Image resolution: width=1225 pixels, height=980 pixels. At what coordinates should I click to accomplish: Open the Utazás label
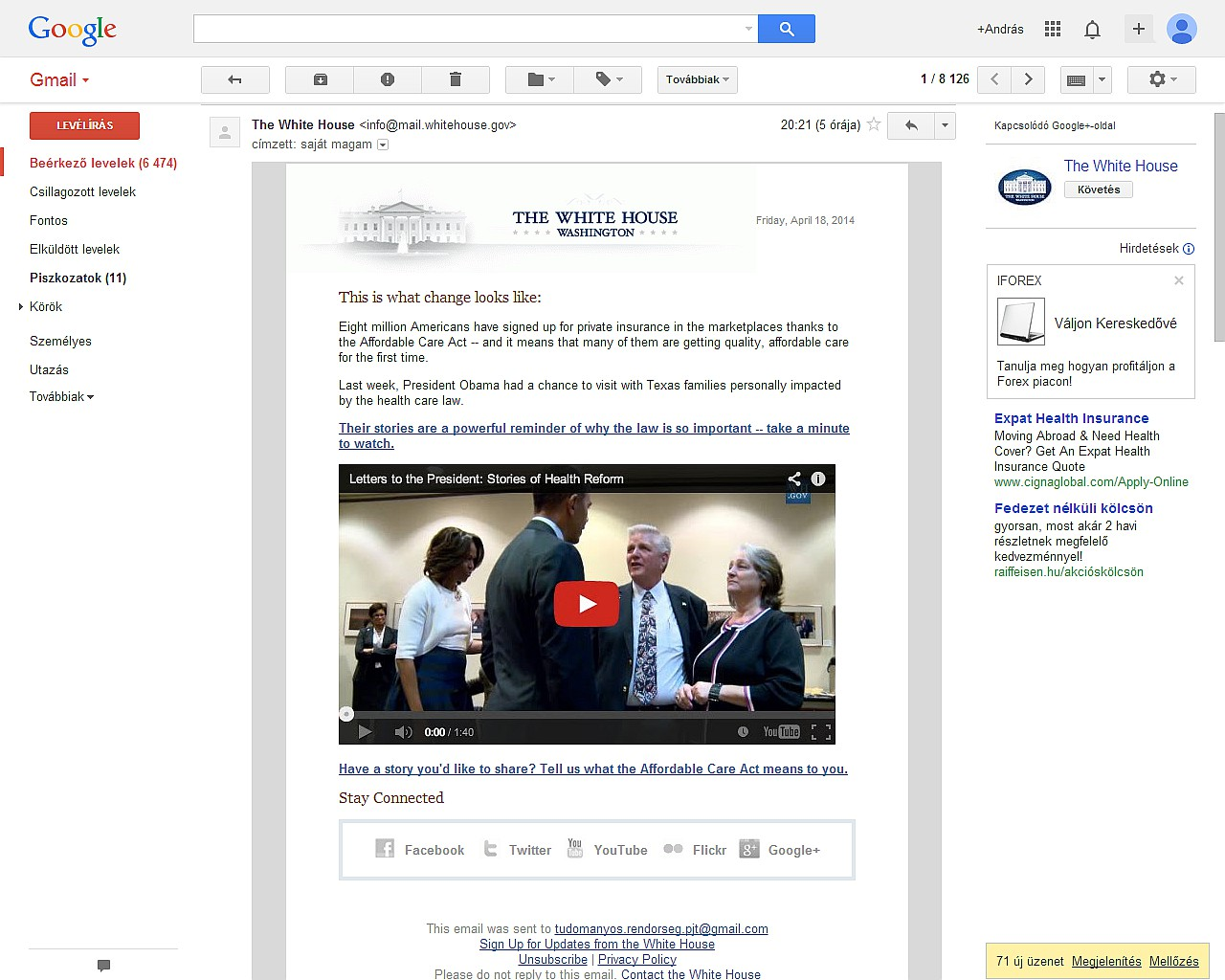tap(49, 369)
